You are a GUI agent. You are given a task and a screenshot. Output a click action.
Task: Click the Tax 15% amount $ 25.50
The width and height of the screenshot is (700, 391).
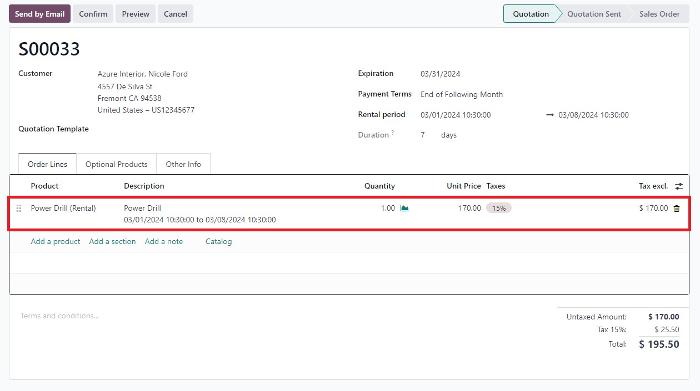[667, 329]
